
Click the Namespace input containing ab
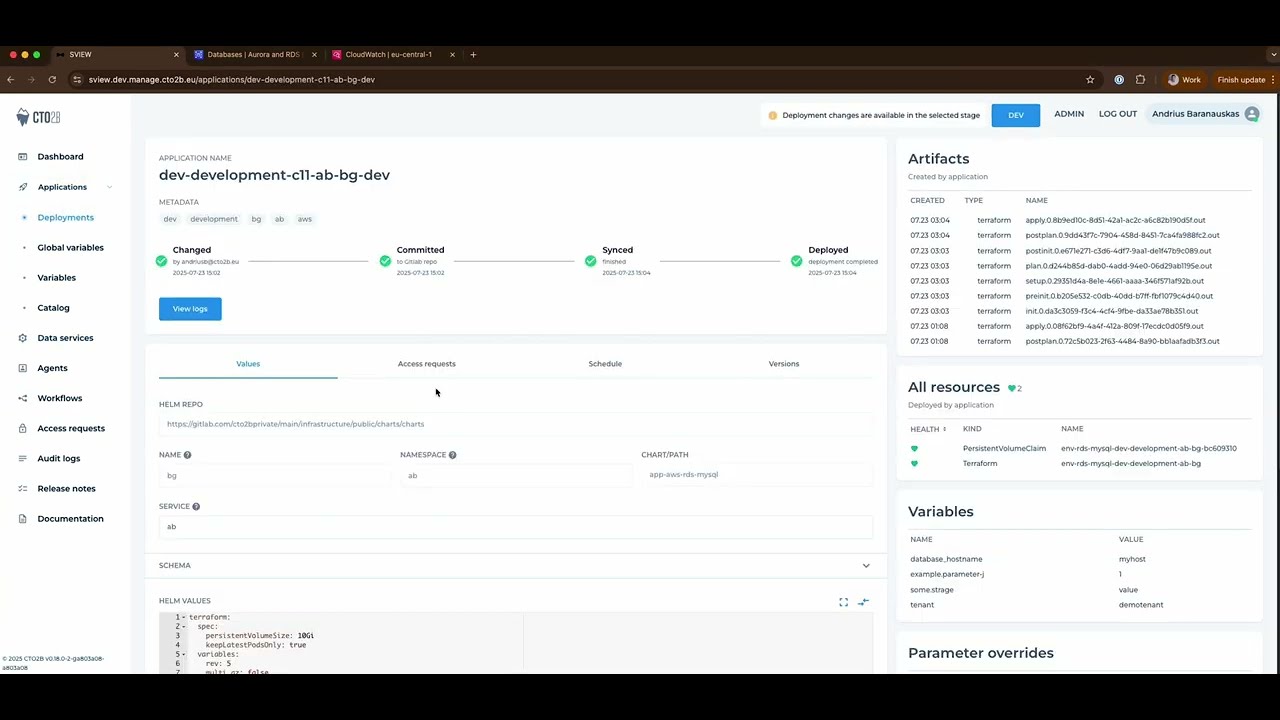[x=515, y=476]
